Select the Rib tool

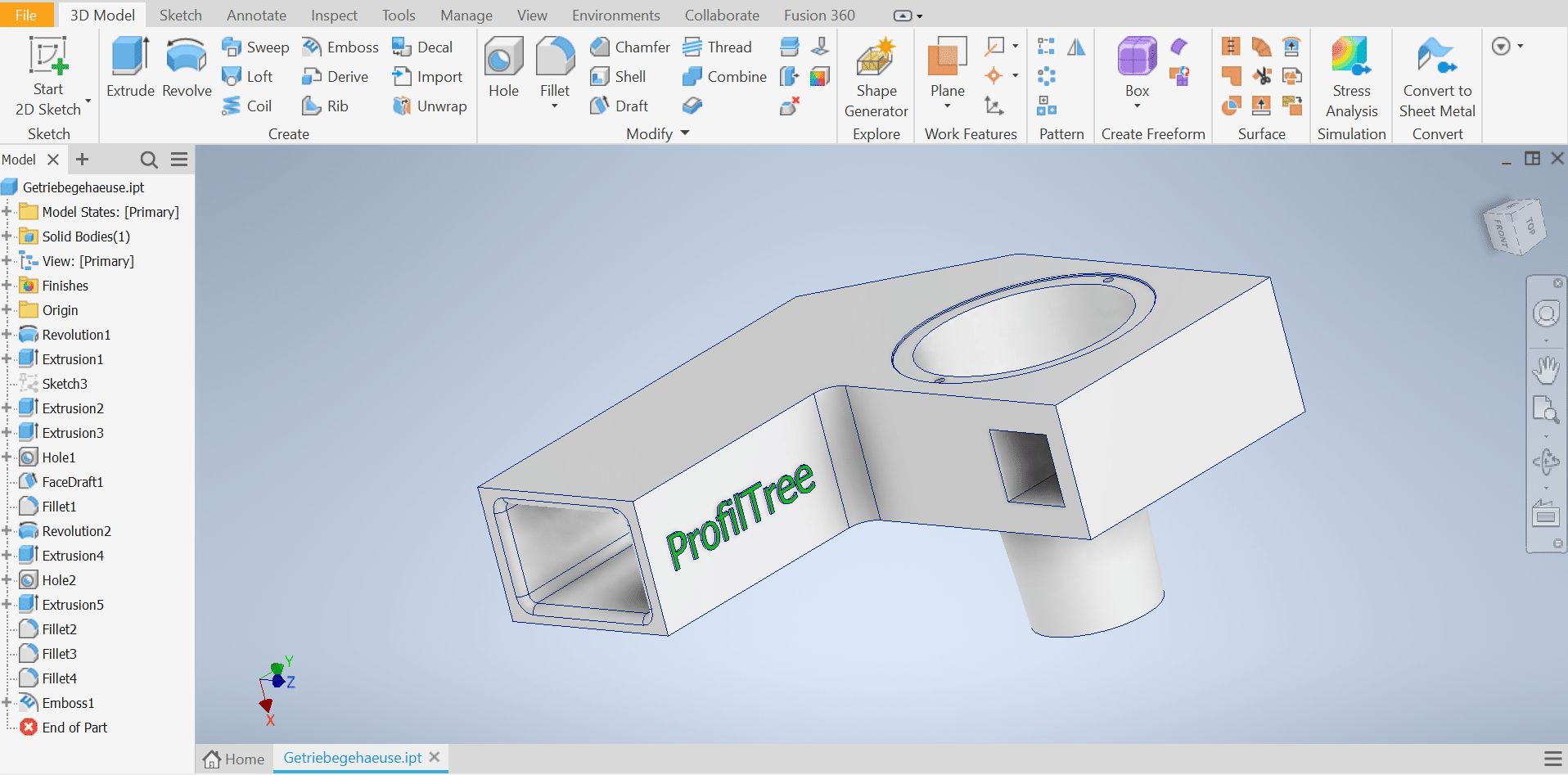coord(325,106)
